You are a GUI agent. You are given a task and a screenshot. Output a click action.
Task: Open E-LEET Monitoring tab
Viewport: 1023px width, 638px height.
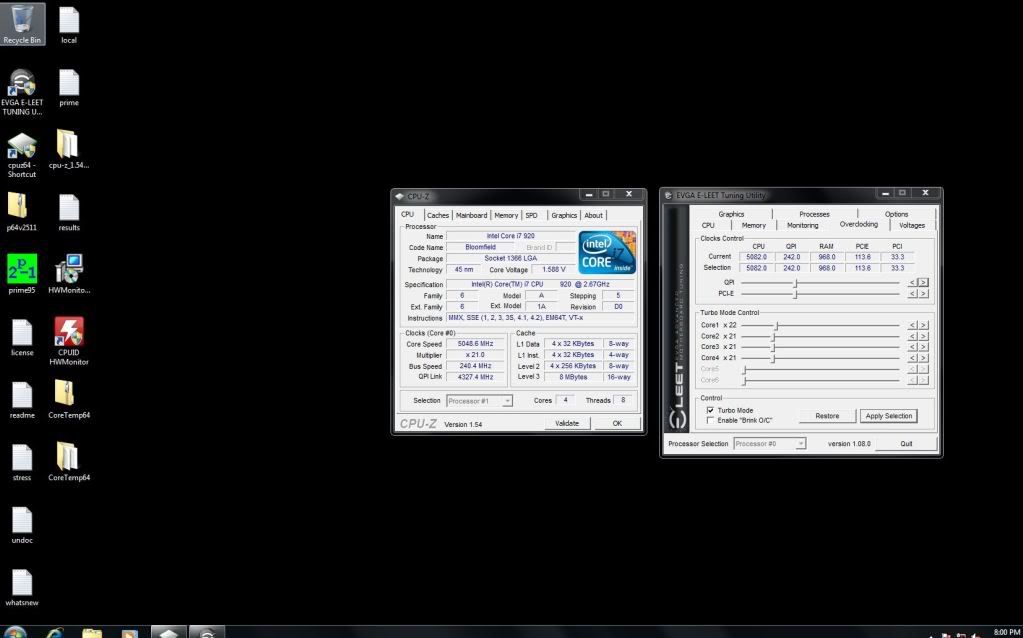(x=802, y=225)
